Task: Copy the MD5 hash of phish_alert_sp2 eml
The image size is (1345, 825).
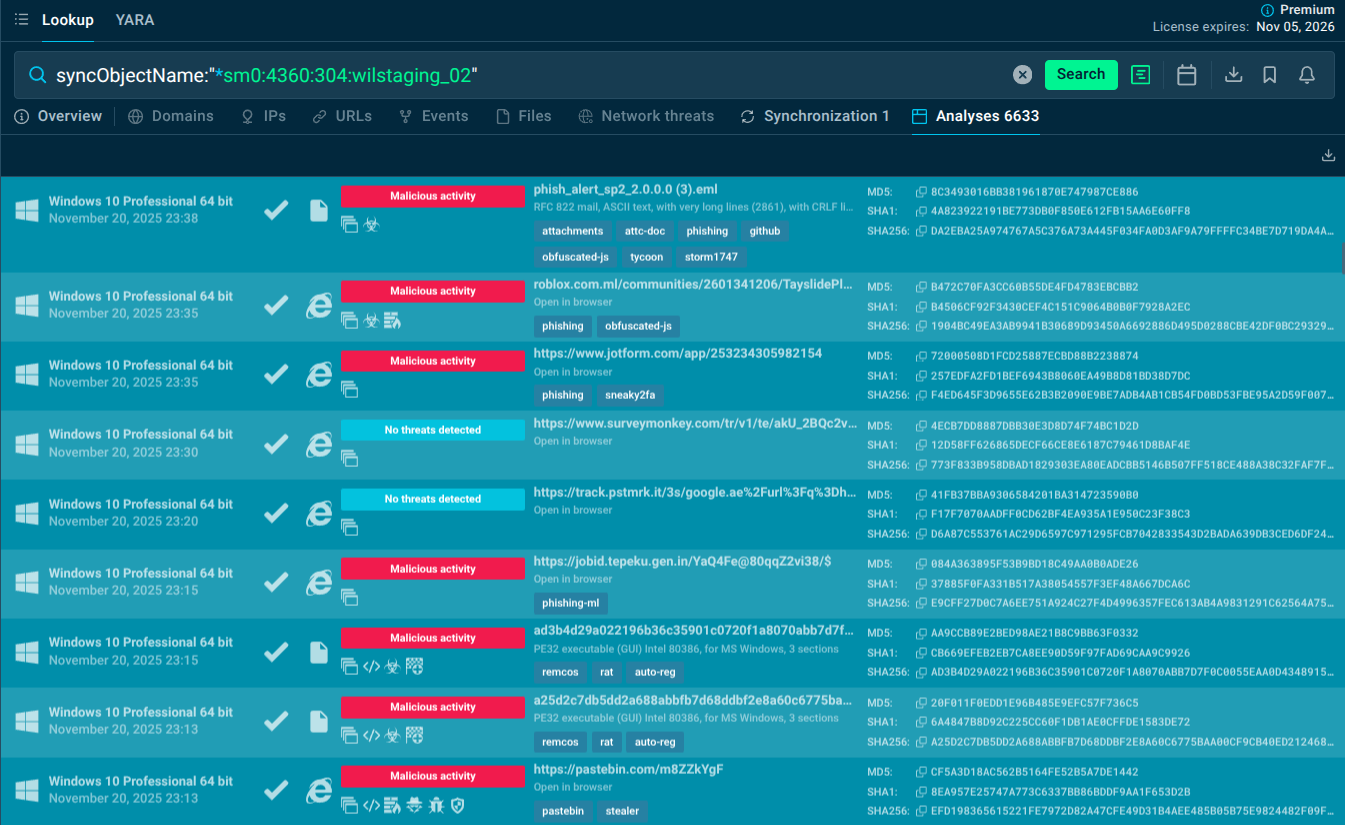Action: pos(921,192)
